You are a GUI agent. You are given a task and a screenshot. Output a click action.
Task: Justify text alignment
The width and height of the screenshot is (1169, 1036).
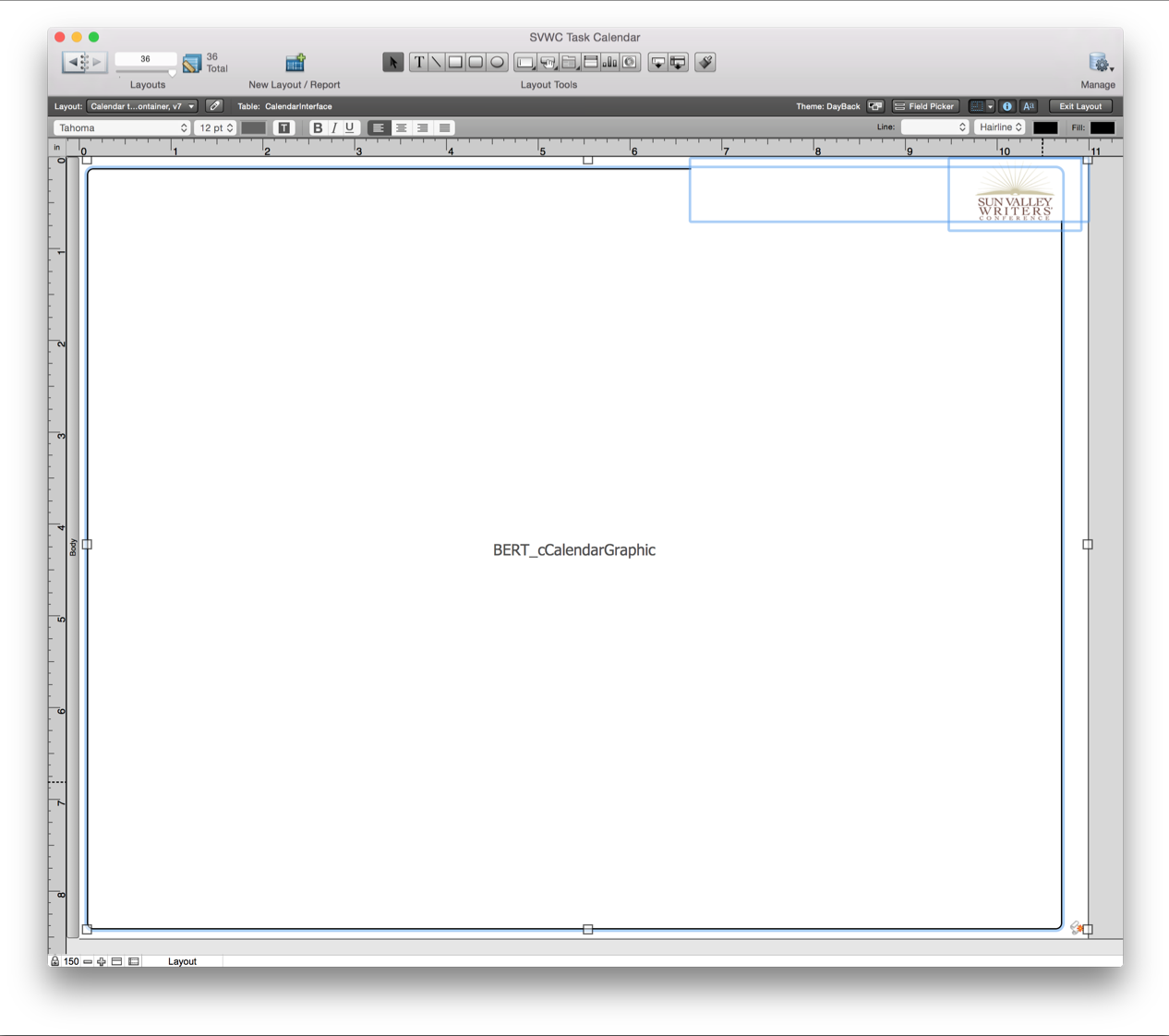point(444,127)
